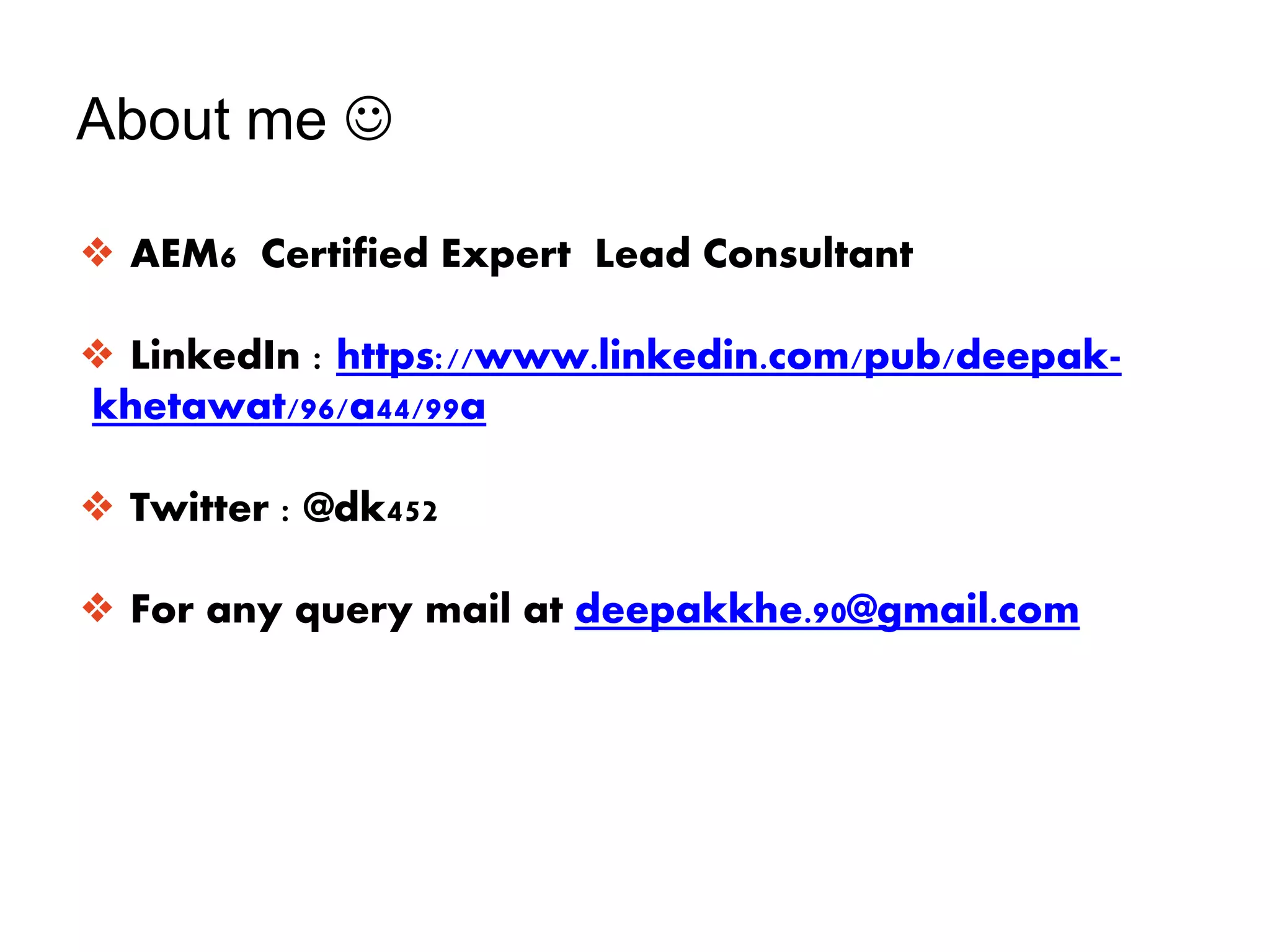Click the word 'Consultant'

807,254
